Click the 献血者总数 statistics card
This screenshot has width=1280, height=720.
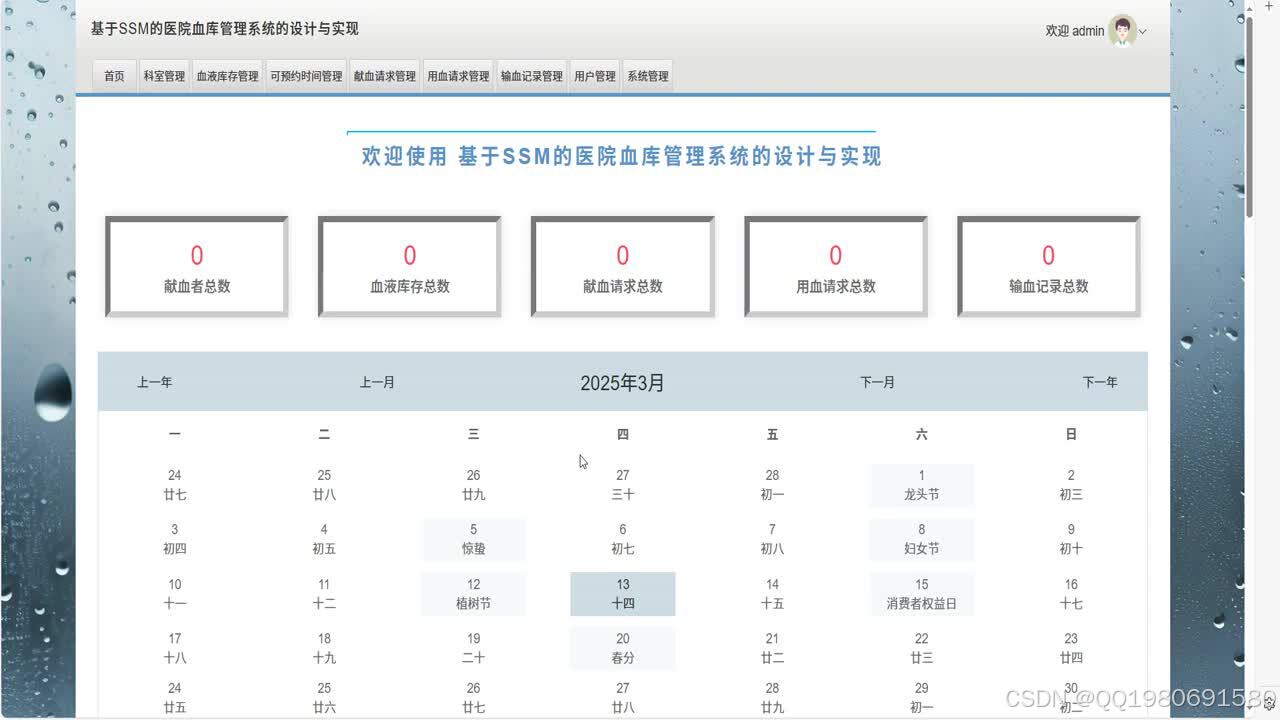pos(196,265)
